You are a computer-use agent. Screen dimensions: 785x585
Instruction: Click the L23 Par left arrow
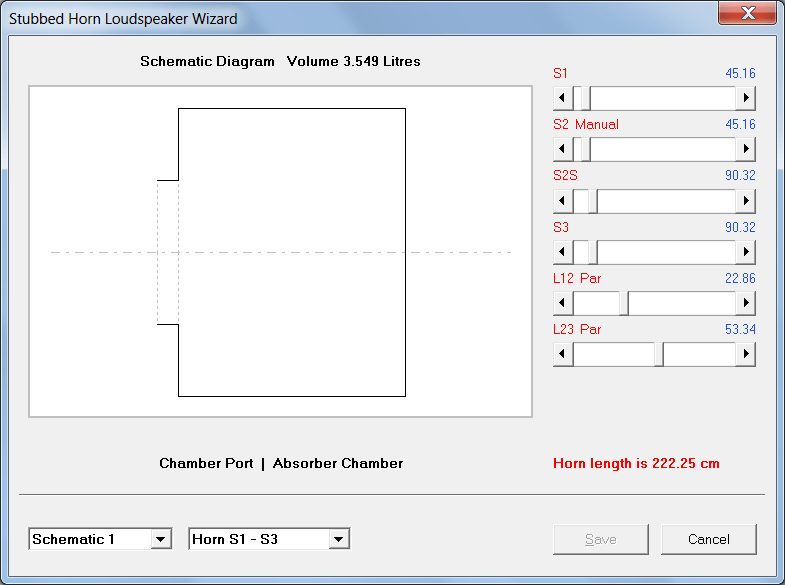pyautogui.click(x=563, y=354)
